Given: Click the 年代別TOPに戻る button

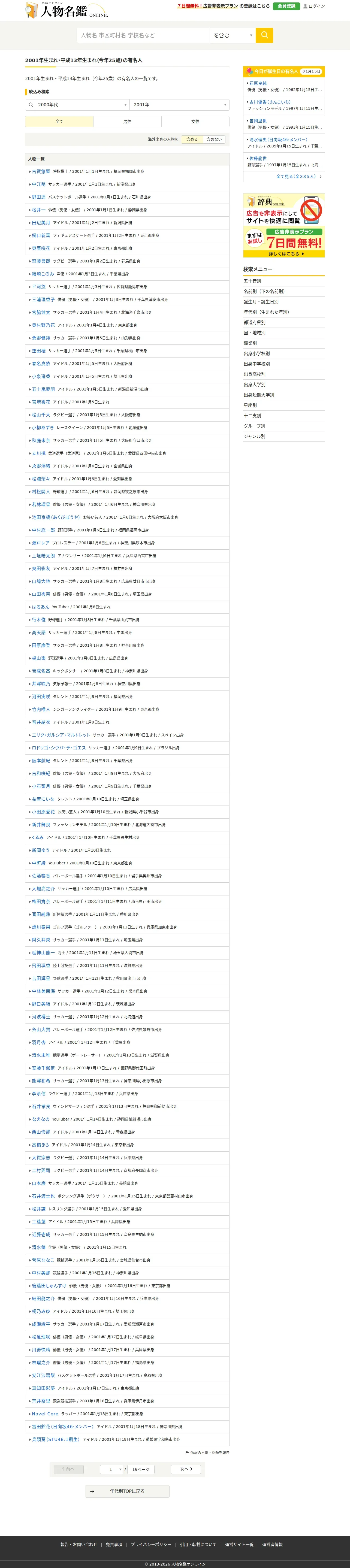Looking at the screenshot, I should [127, 1491].
